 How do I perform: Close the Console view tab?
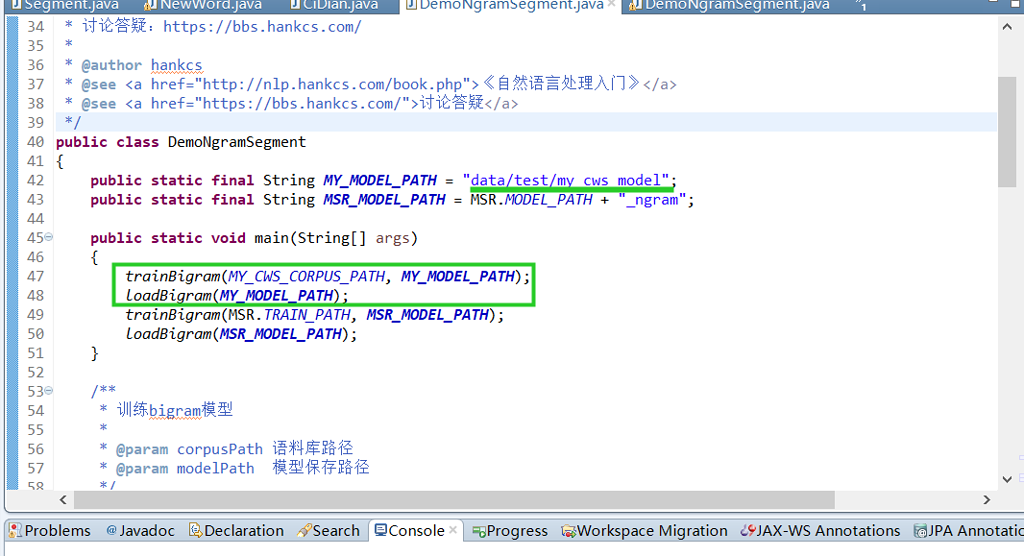click(x=453, y=530)
